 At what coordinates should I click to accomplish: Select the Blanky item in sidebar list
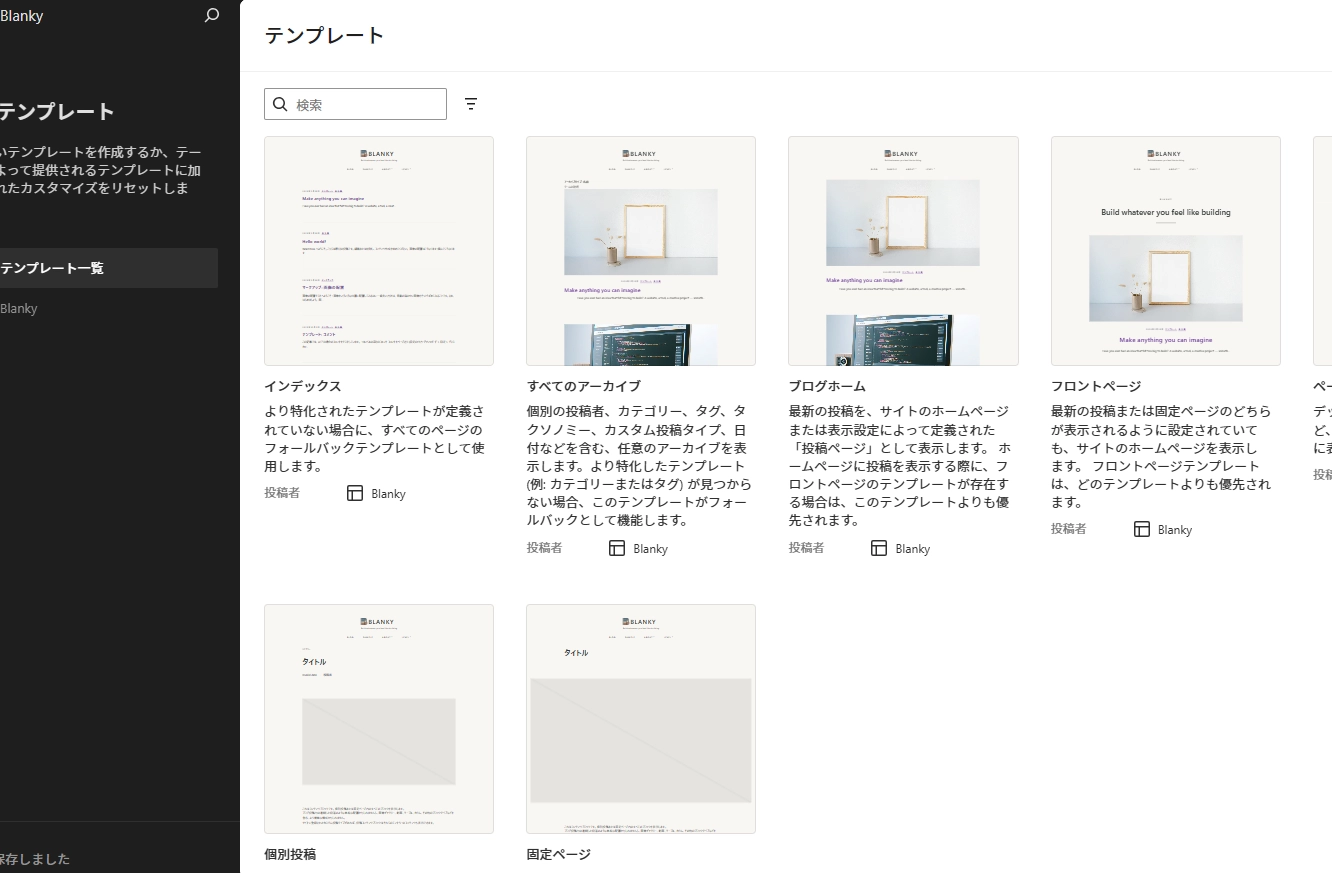19,308
